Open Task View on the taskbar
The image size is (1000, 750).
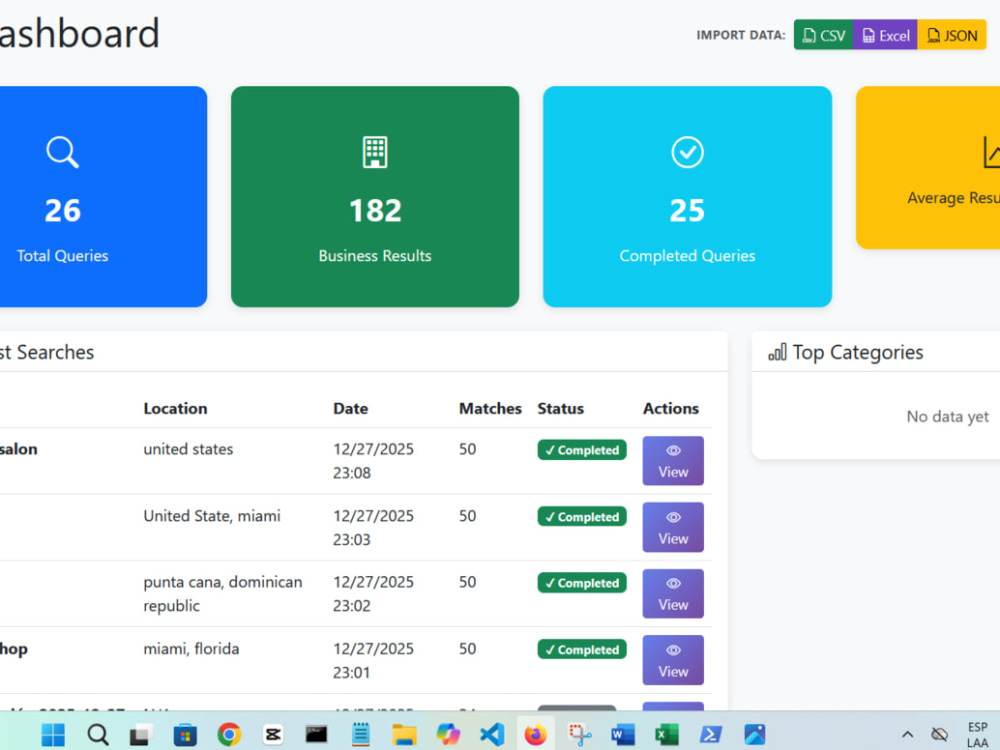pos(141,735)
